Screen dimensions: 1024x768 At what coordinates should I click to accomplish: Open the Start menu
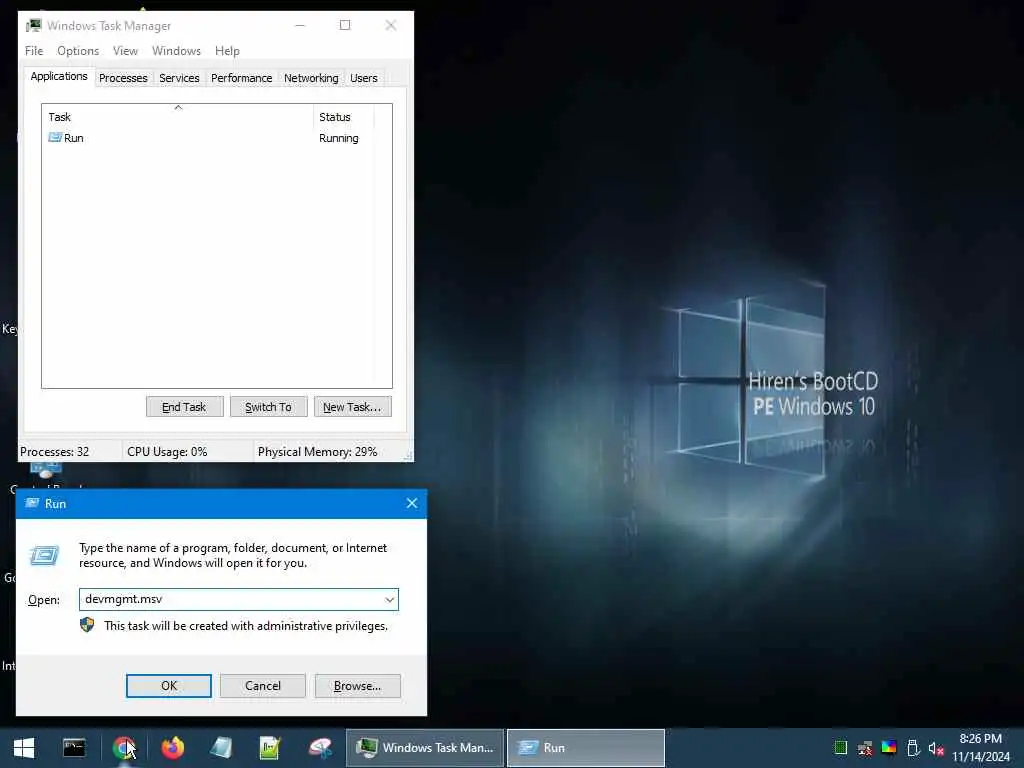click(24, 748)
